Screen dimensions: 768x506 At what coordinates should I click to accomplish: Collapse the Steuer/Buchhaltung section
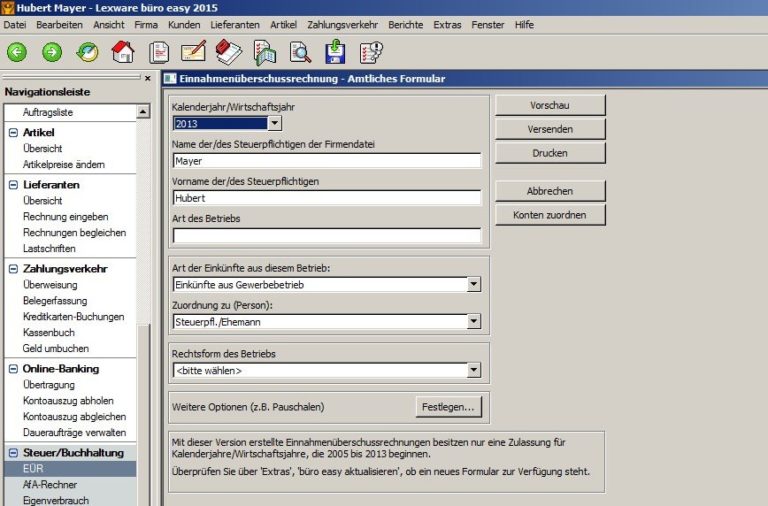pyautogui.click(x=13, y=453)
